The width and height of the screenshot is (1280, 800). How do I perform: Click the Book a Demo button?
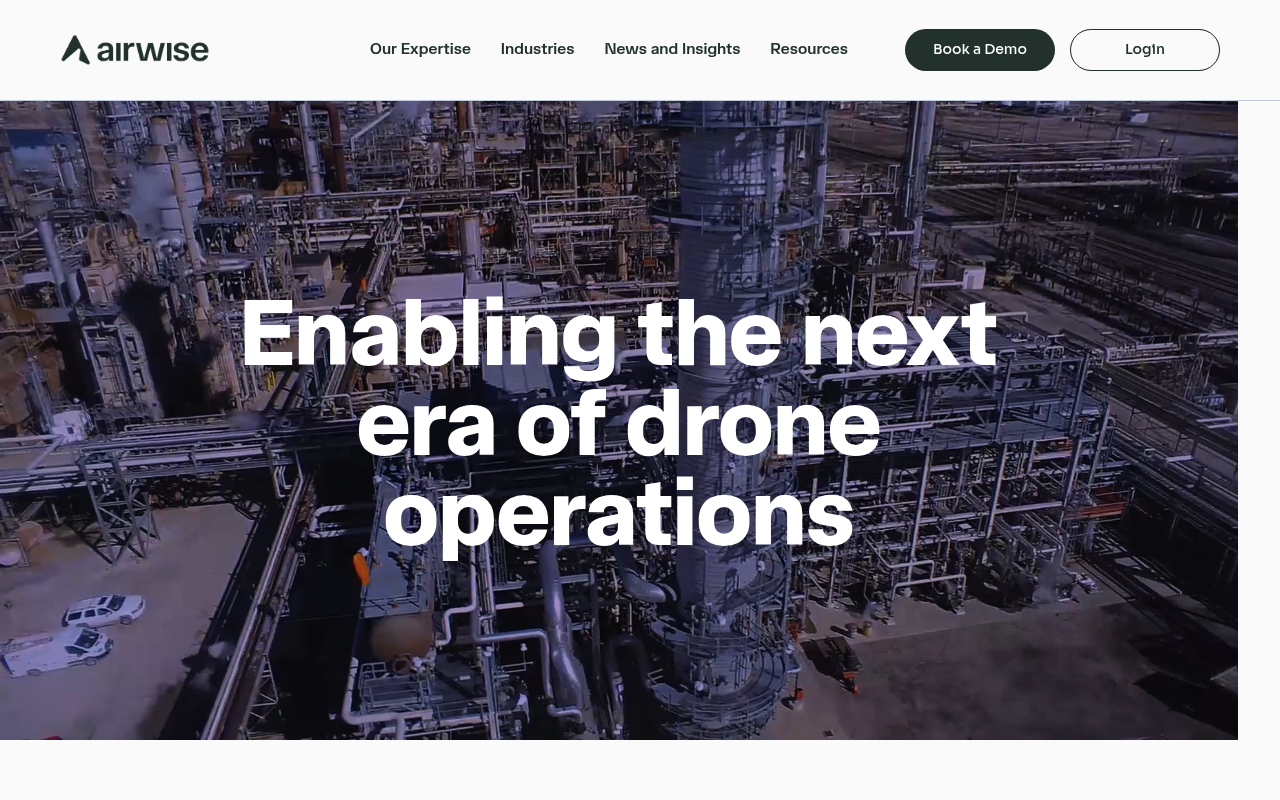980,50
